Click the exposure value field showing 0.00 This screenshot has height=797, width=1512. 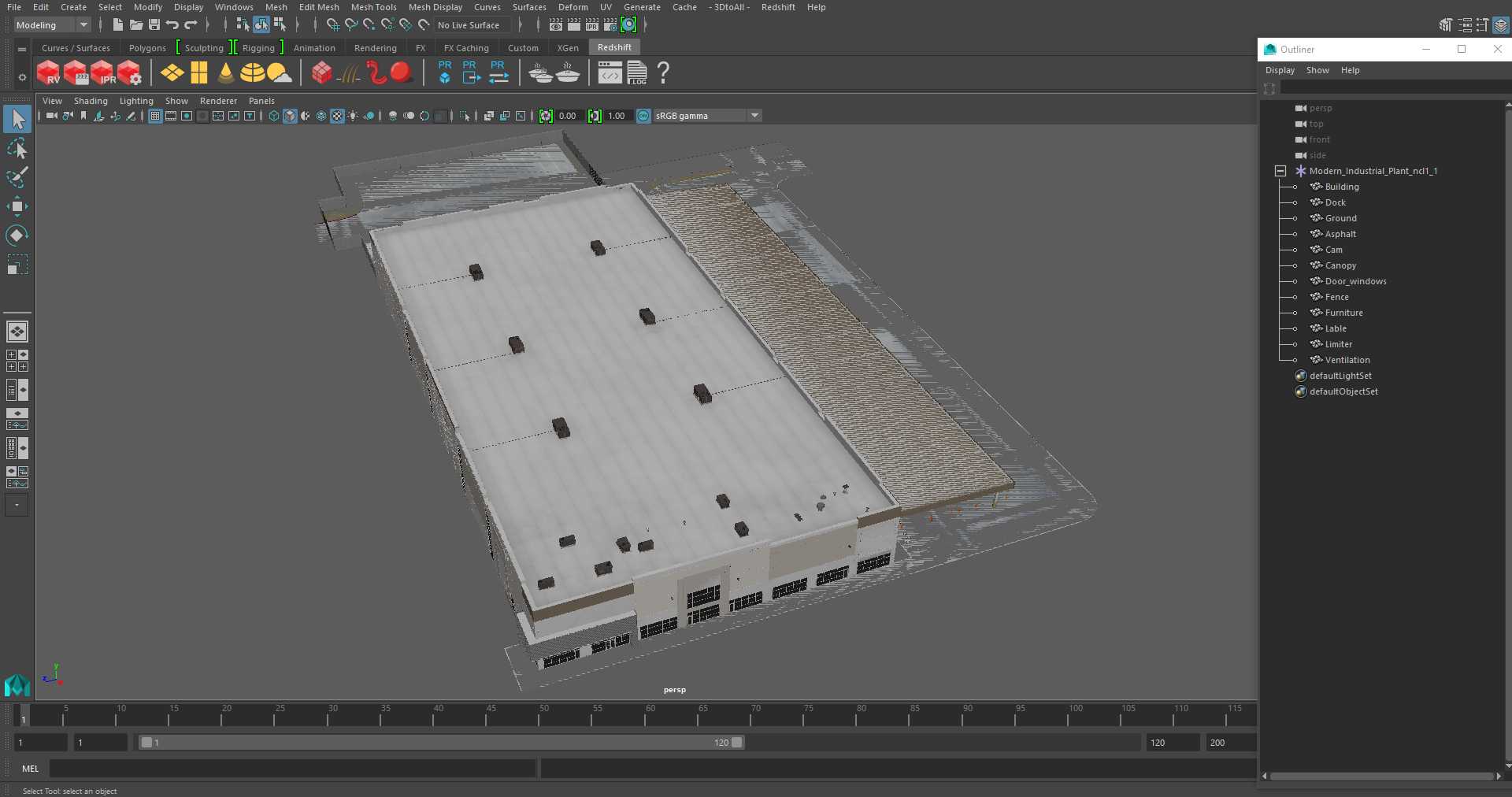pyautogui.click(x=569, y=116)
